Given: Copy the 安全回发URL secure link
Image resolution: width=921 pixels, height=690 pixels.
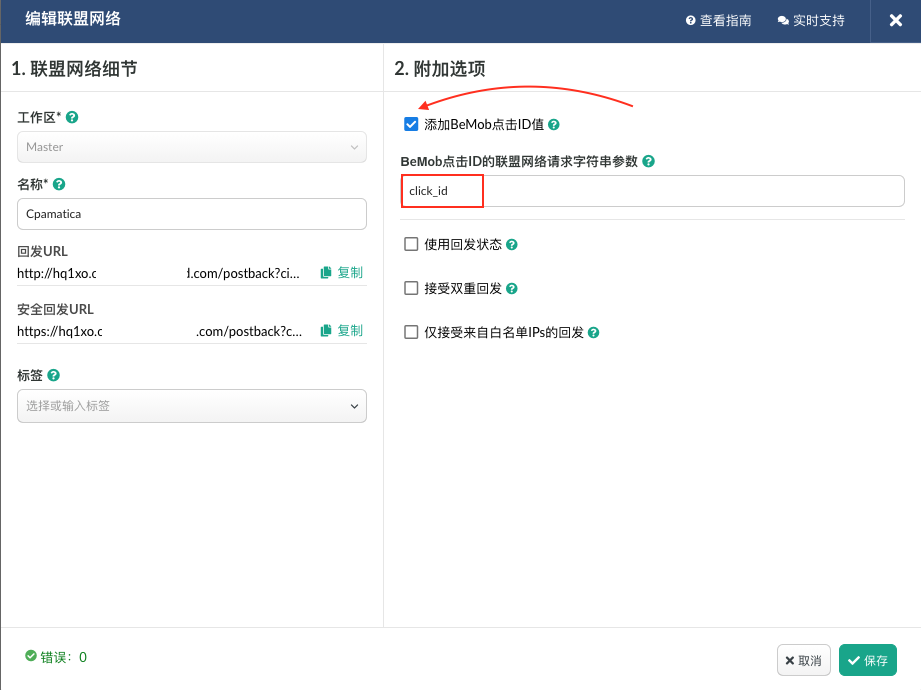Looking at the screenshot, I should tap(342, 331).
